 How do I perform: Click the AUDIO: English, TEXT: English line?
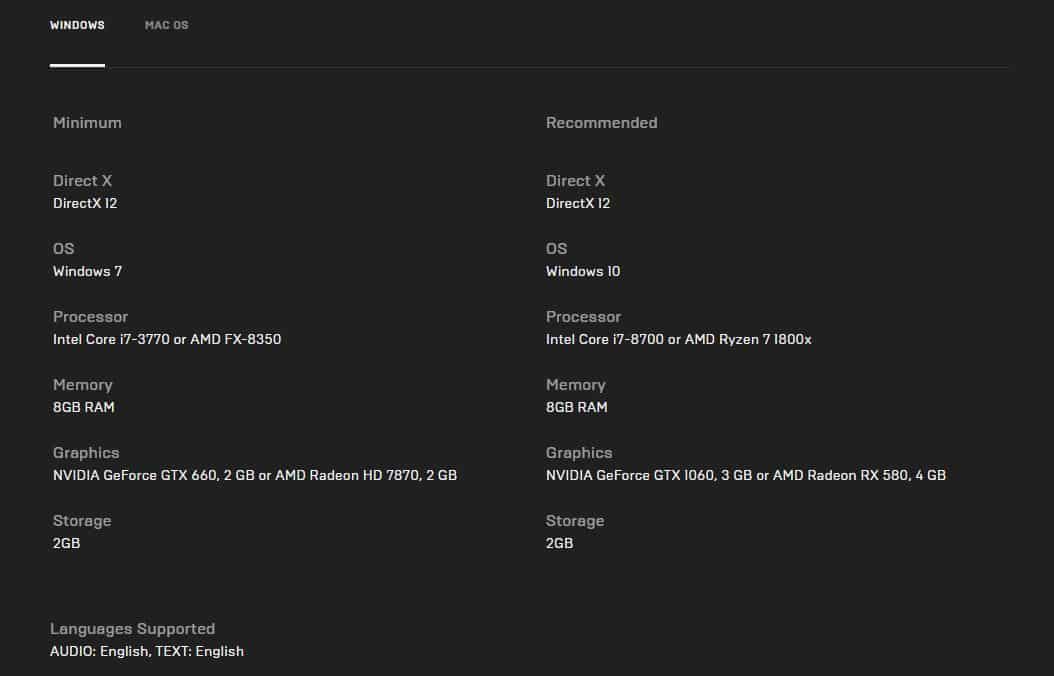[x=147, y=651]
